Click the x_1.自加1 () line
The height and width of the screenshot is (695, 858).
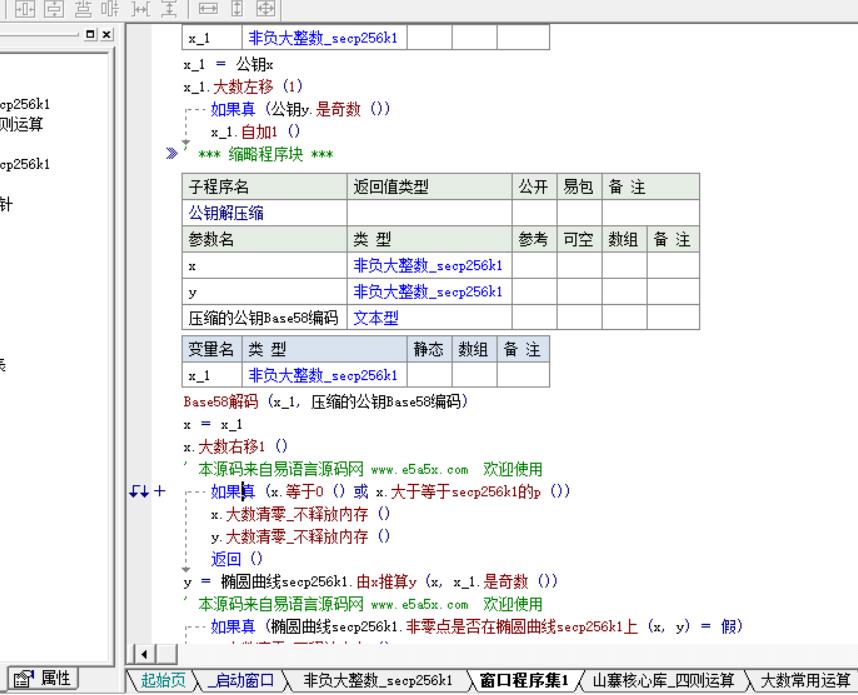pos(256,131)
